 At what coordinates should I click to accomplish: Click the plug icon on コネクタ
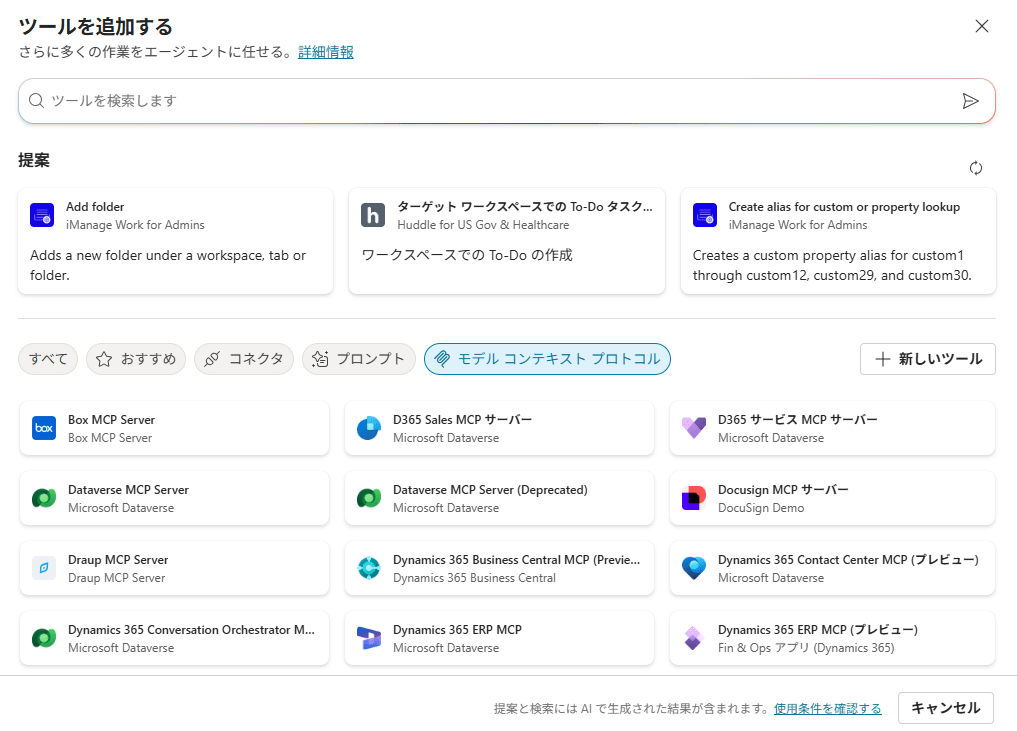point(212,359)
